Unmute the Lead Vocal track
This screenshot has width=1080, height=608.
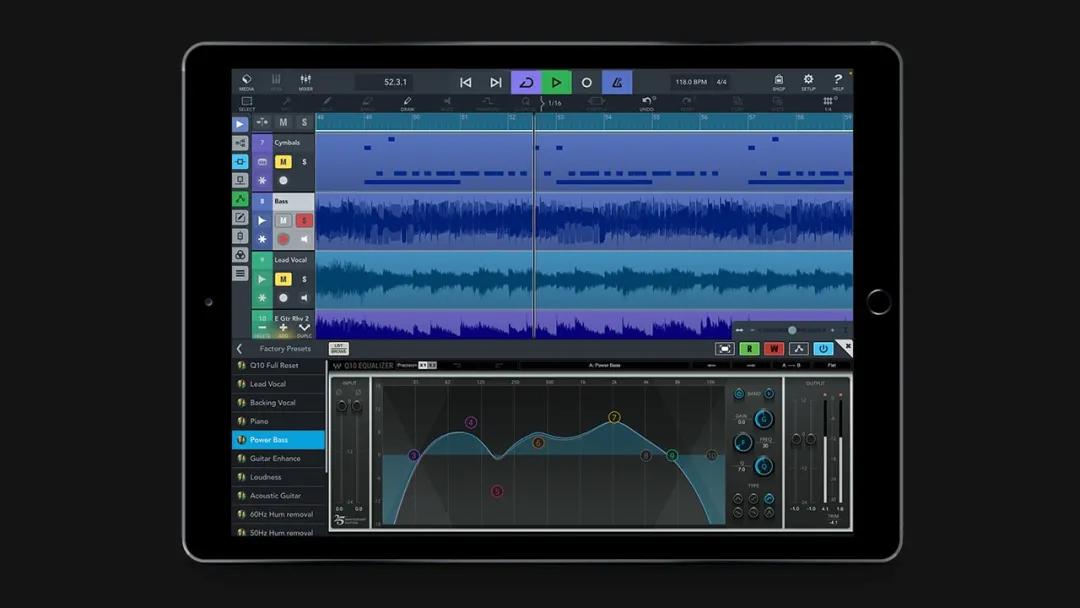coord(283,279)
